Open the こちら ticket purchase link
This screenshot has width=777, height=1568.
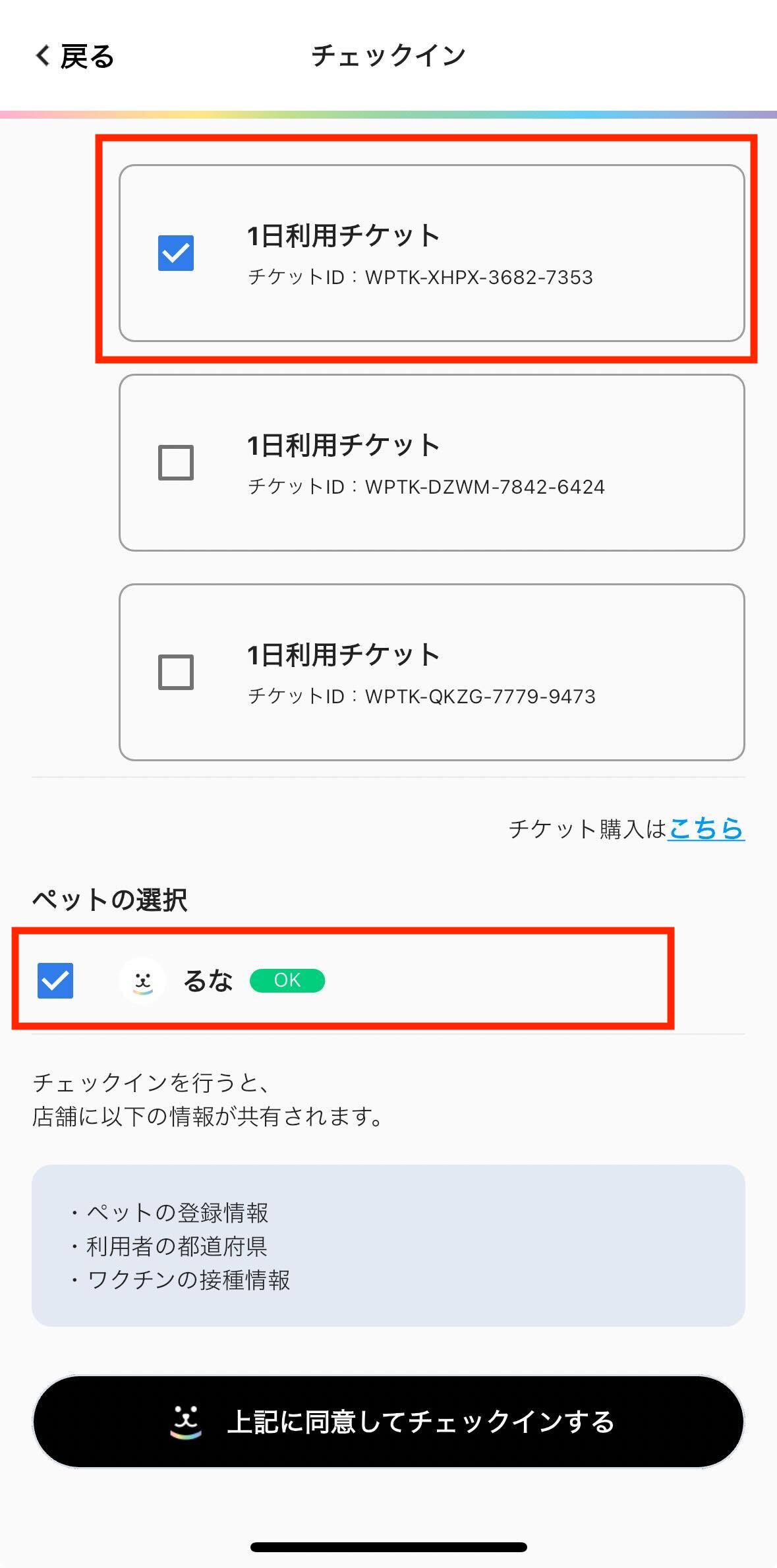[706, 828]
